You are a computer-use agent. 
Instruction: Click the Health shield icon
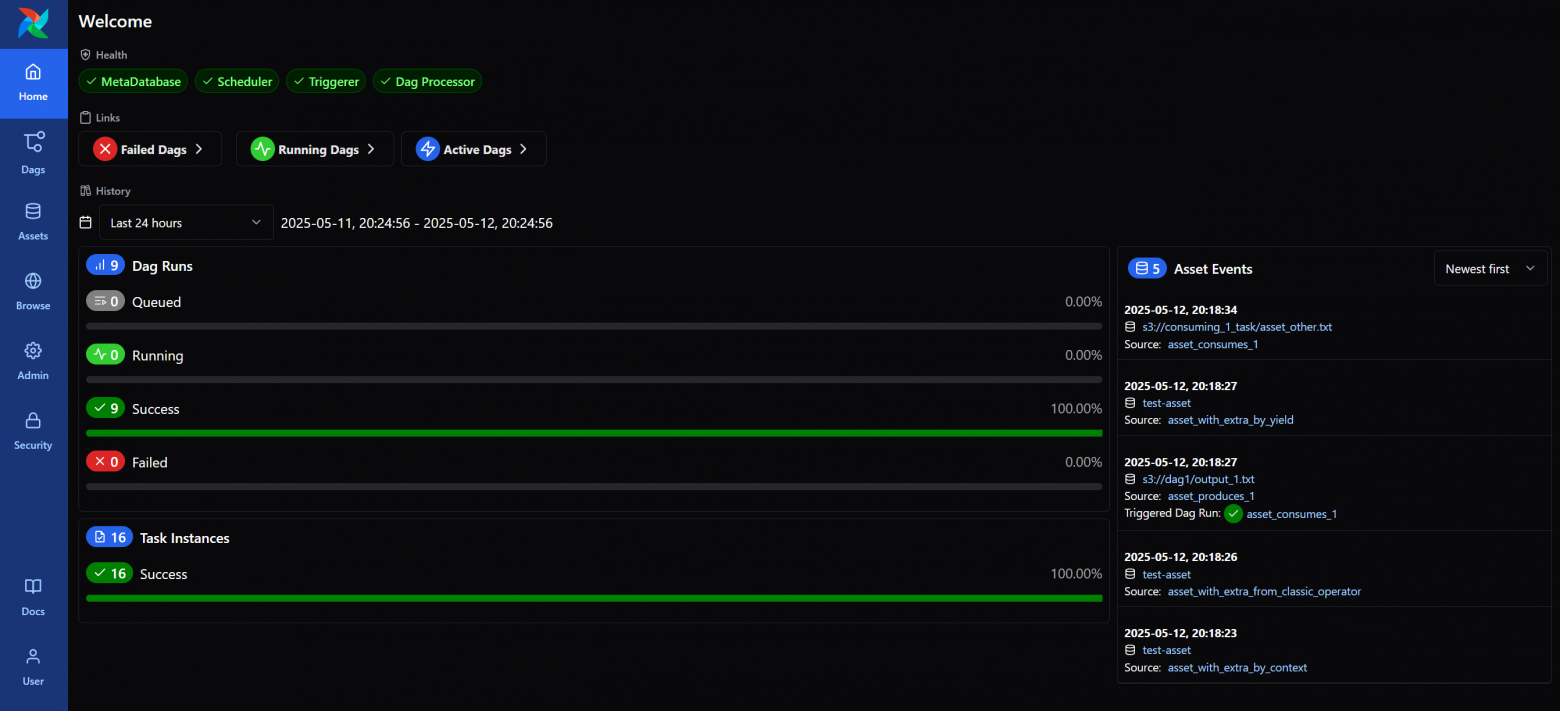point(85,55)
